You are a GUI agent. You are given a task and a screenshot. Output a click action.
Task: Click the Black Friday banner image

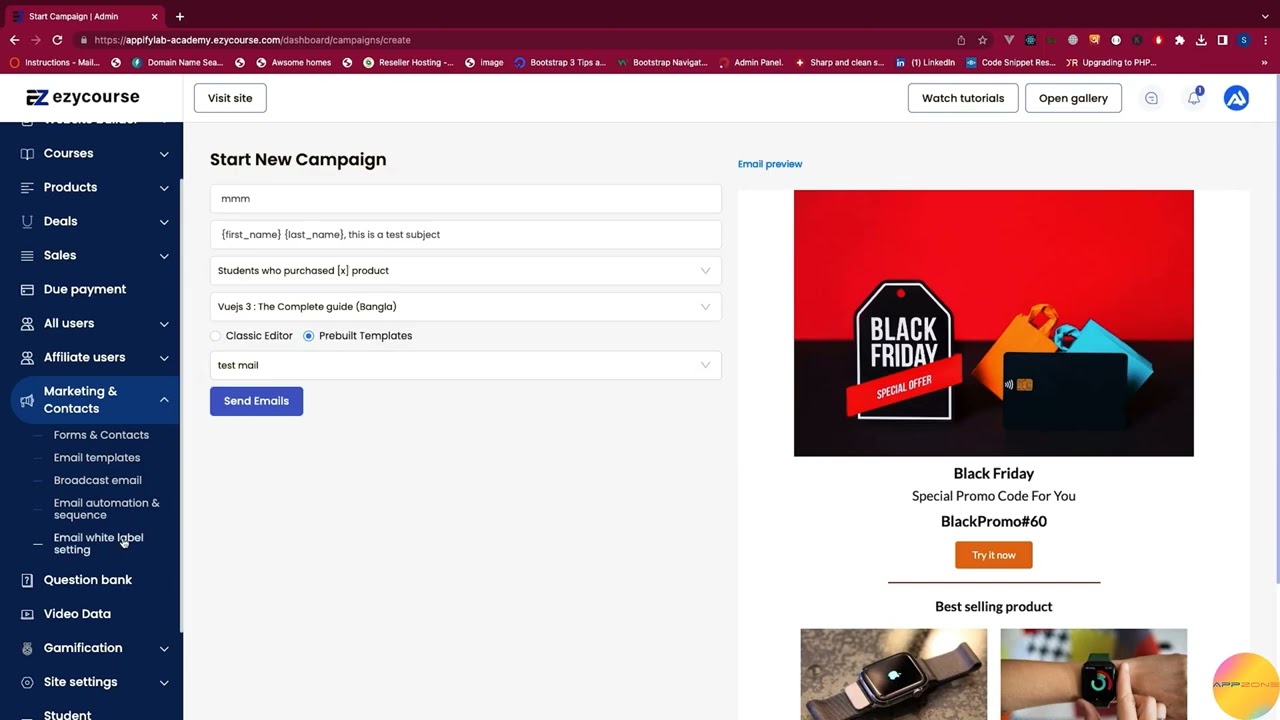point(993,323)
